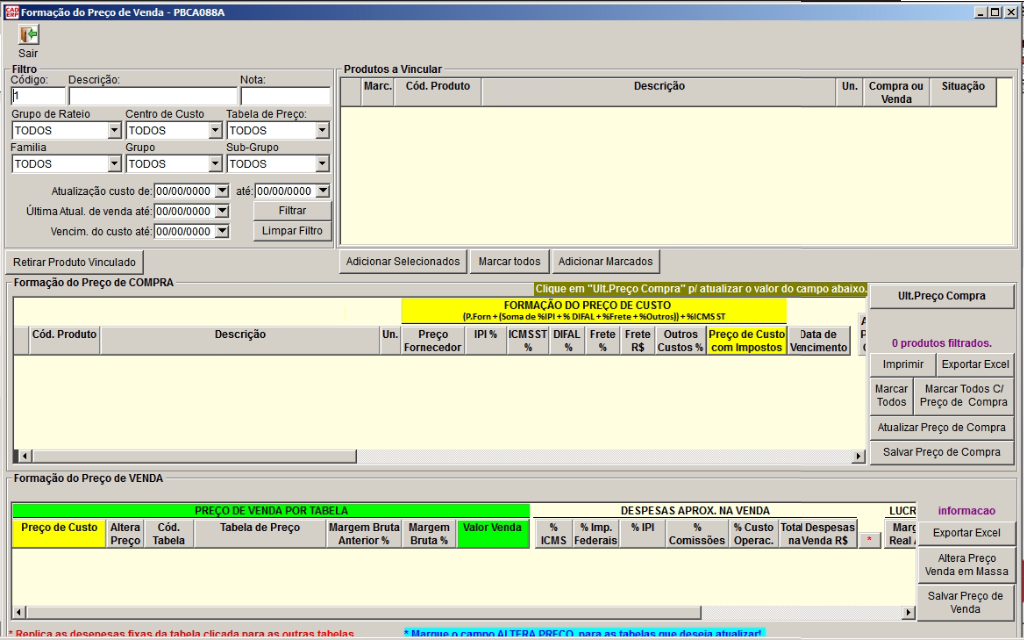Click right arrow of purchase grid scrollbar
This screenshot has width=1024, height=640.
pos(858,456)
